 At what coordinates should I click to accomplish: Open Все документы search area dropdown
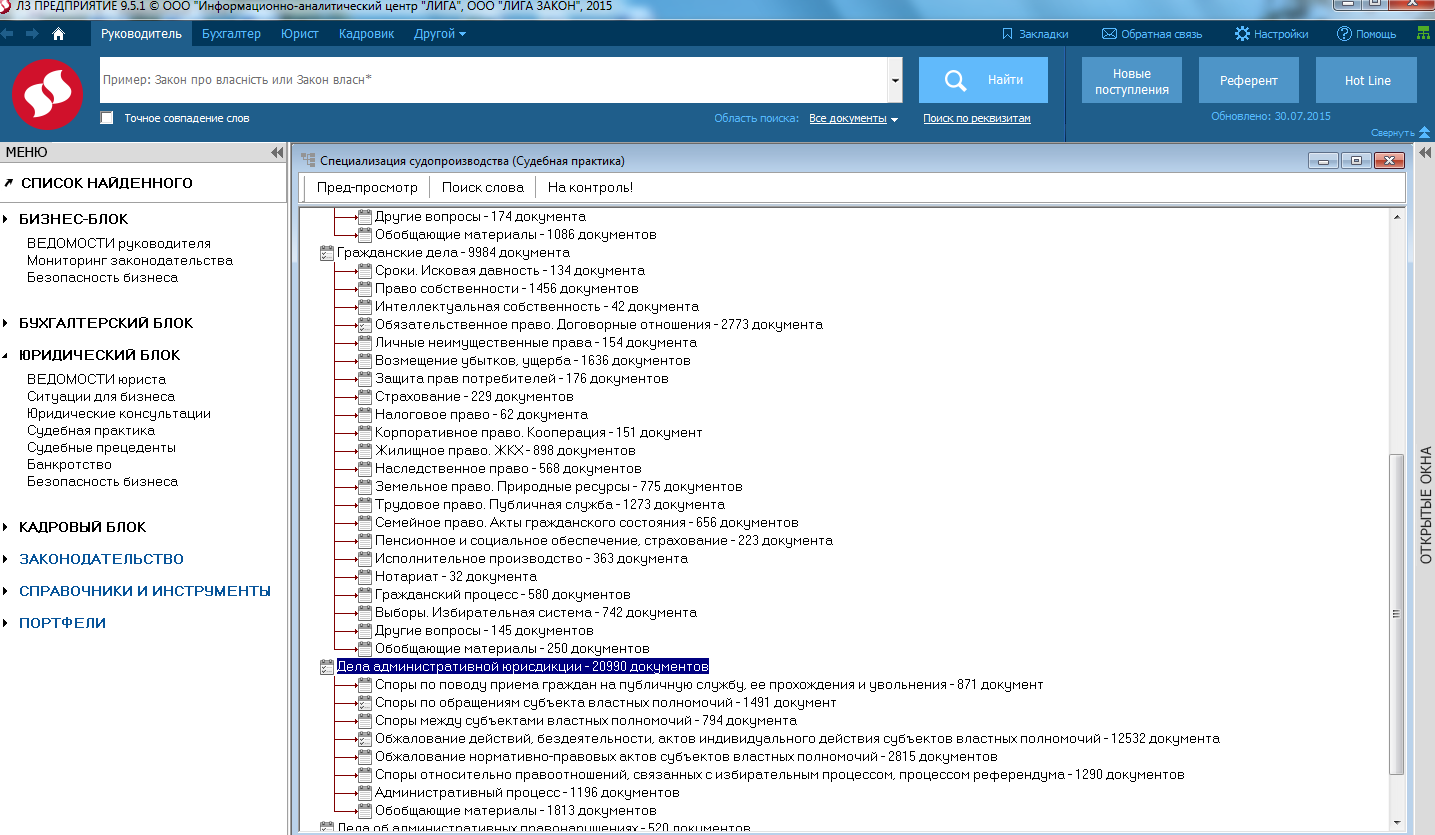[x=853, y=118]
